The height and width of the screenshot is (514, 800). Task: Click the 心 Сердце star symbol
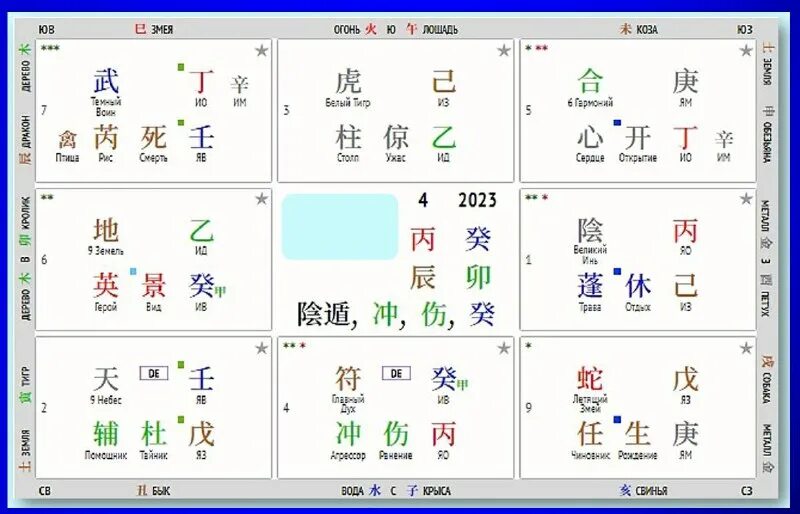[590, 138]
